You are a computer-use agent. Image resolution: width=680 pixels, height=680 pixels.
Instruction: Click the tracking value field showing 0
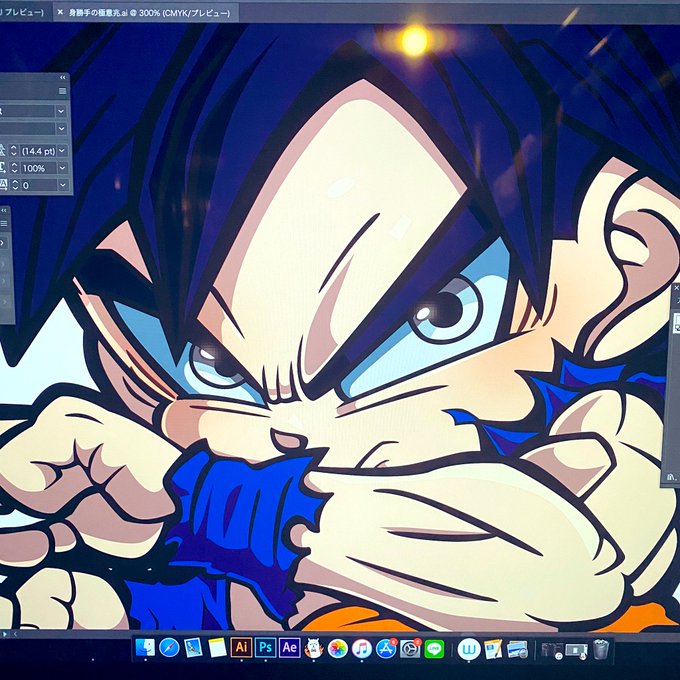pos(38,186)
